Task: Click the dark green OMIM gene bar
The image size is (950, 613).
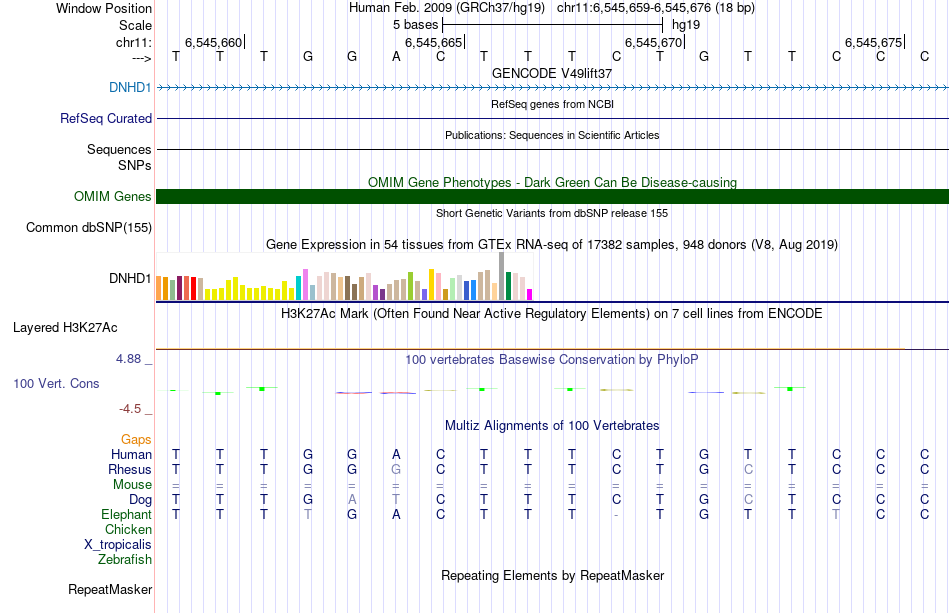Action: [x=552, y=196]
